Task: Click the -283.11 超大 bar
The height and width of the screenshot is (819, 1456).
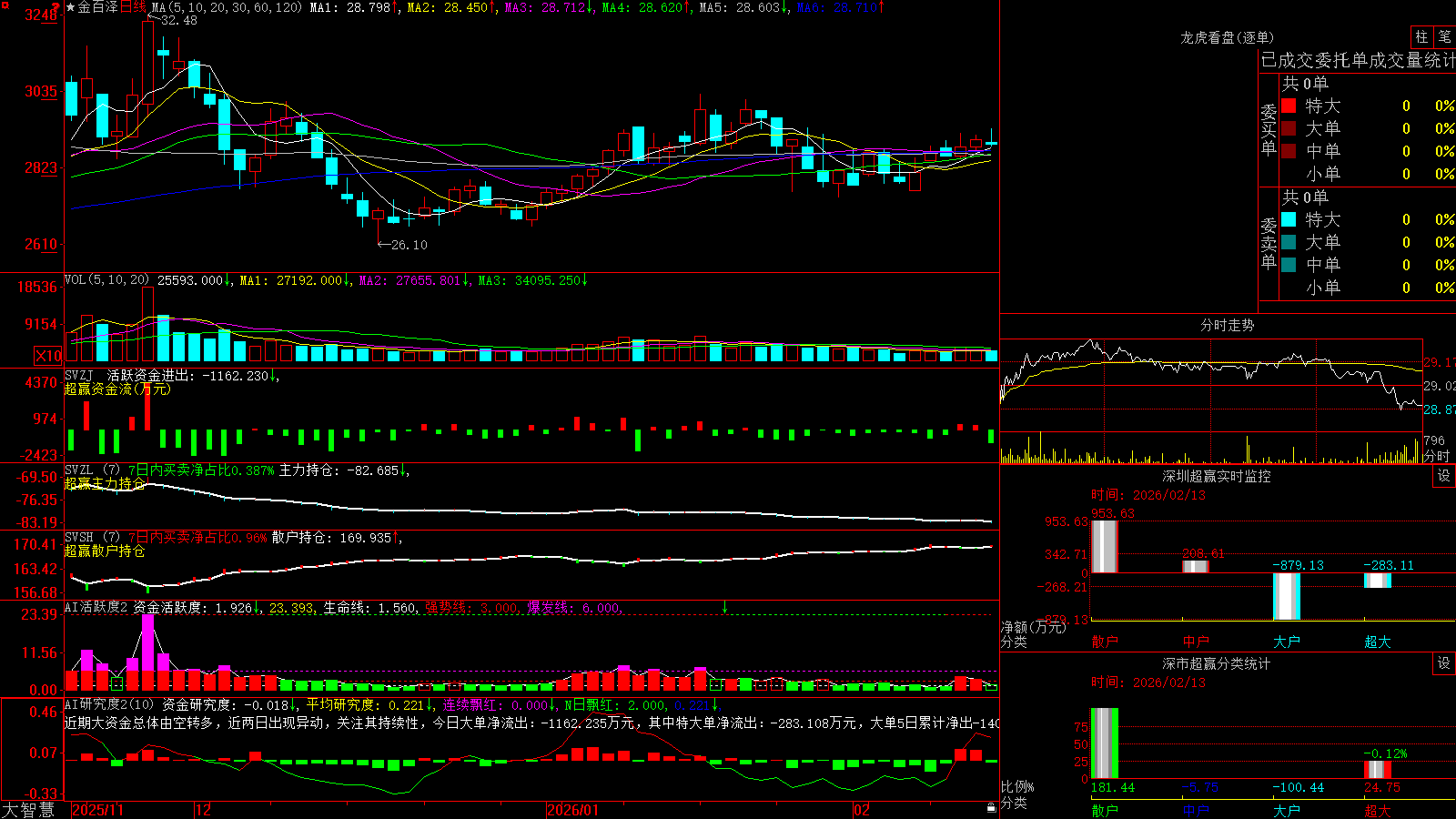Action: pos(1378,581)
